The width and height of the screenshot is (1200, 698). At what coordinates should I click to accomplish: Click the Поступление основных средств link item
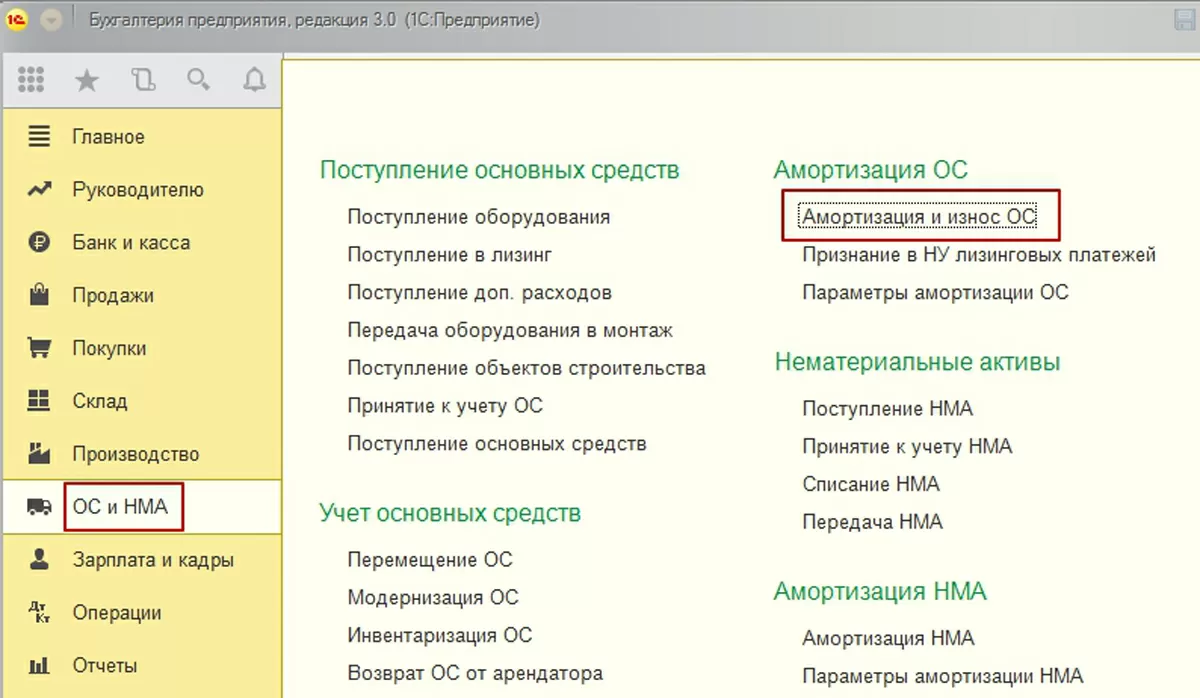point(497,444)
